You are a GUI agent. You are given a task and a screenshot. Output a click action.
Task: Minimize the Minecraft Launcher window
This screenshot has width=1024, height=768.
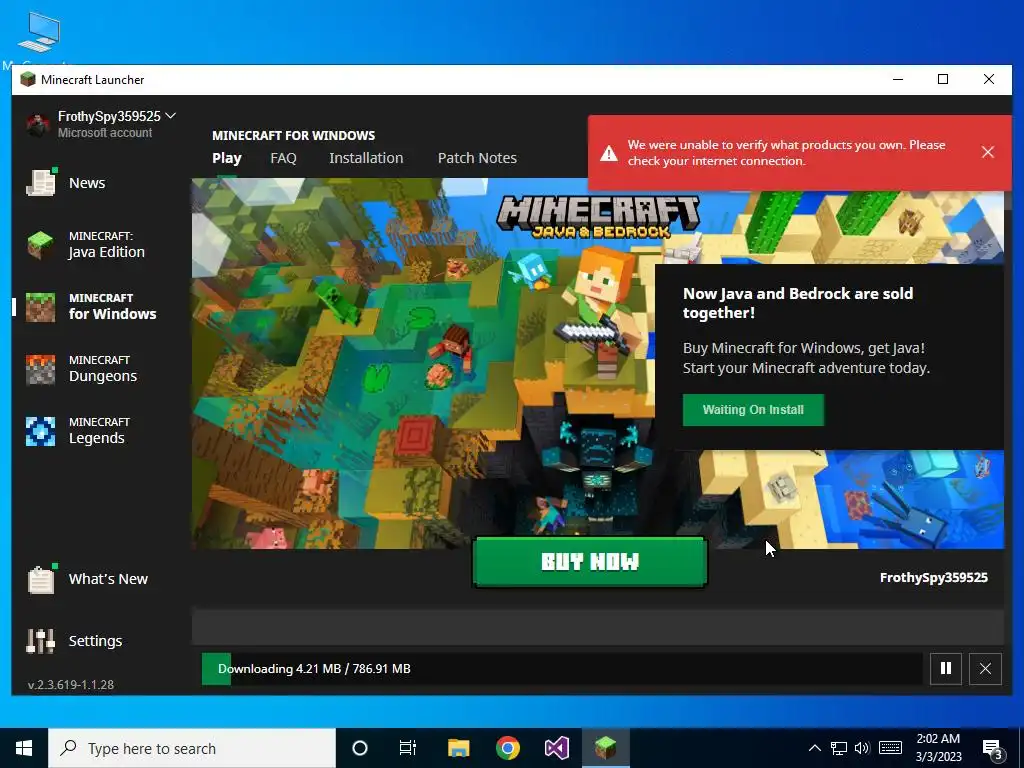[x=898, y=80]
